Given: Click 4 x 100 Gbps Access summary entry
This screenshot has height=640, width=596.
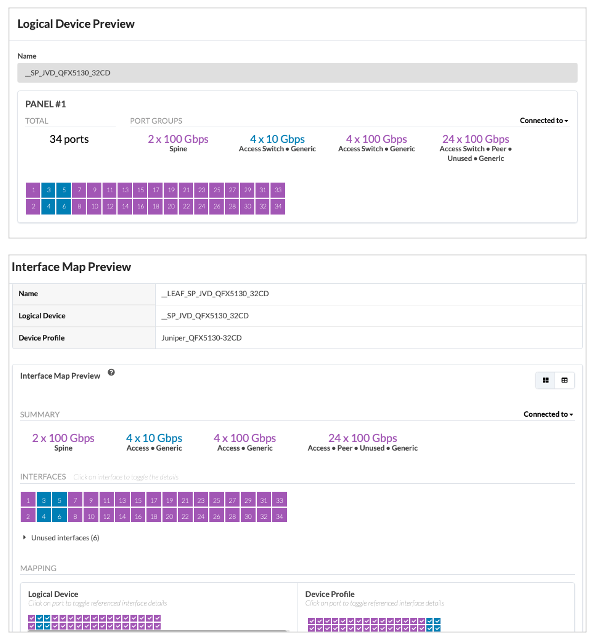Looking at the screenshot, I should tap(245, 442).
